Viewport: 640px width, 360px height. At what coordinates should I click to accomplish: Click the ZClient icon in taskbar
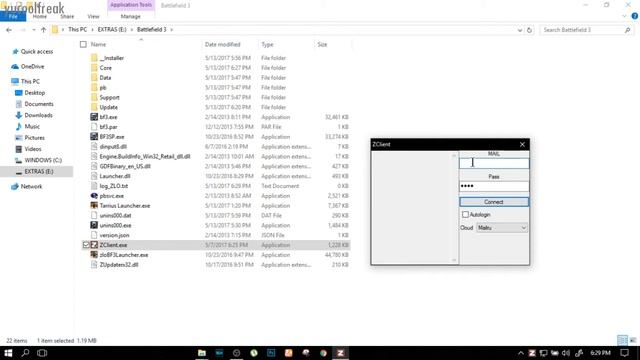tap(340, 353)
